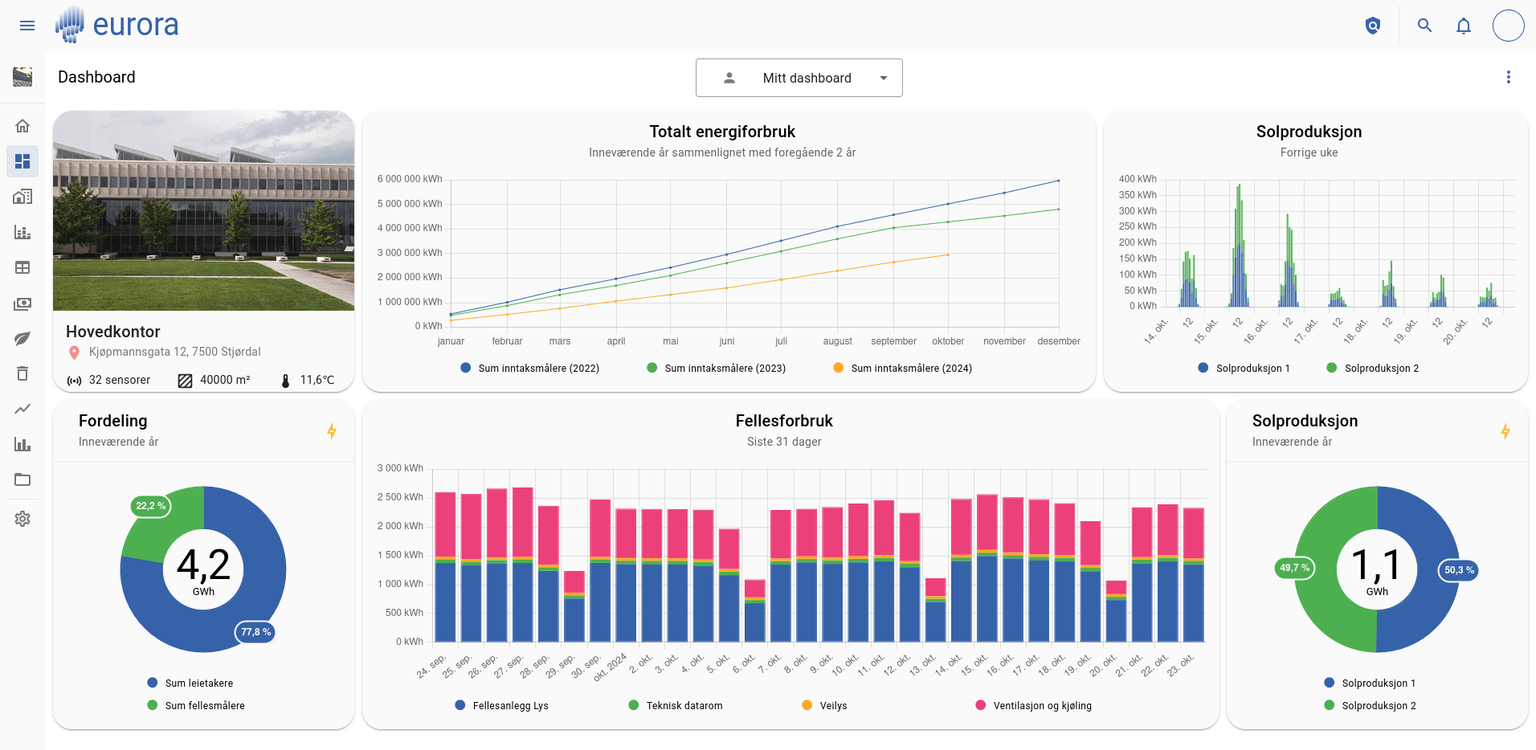1536x750 pixels.
Task: Open the folder item in sidebar
Action: [x=22, y=479]
